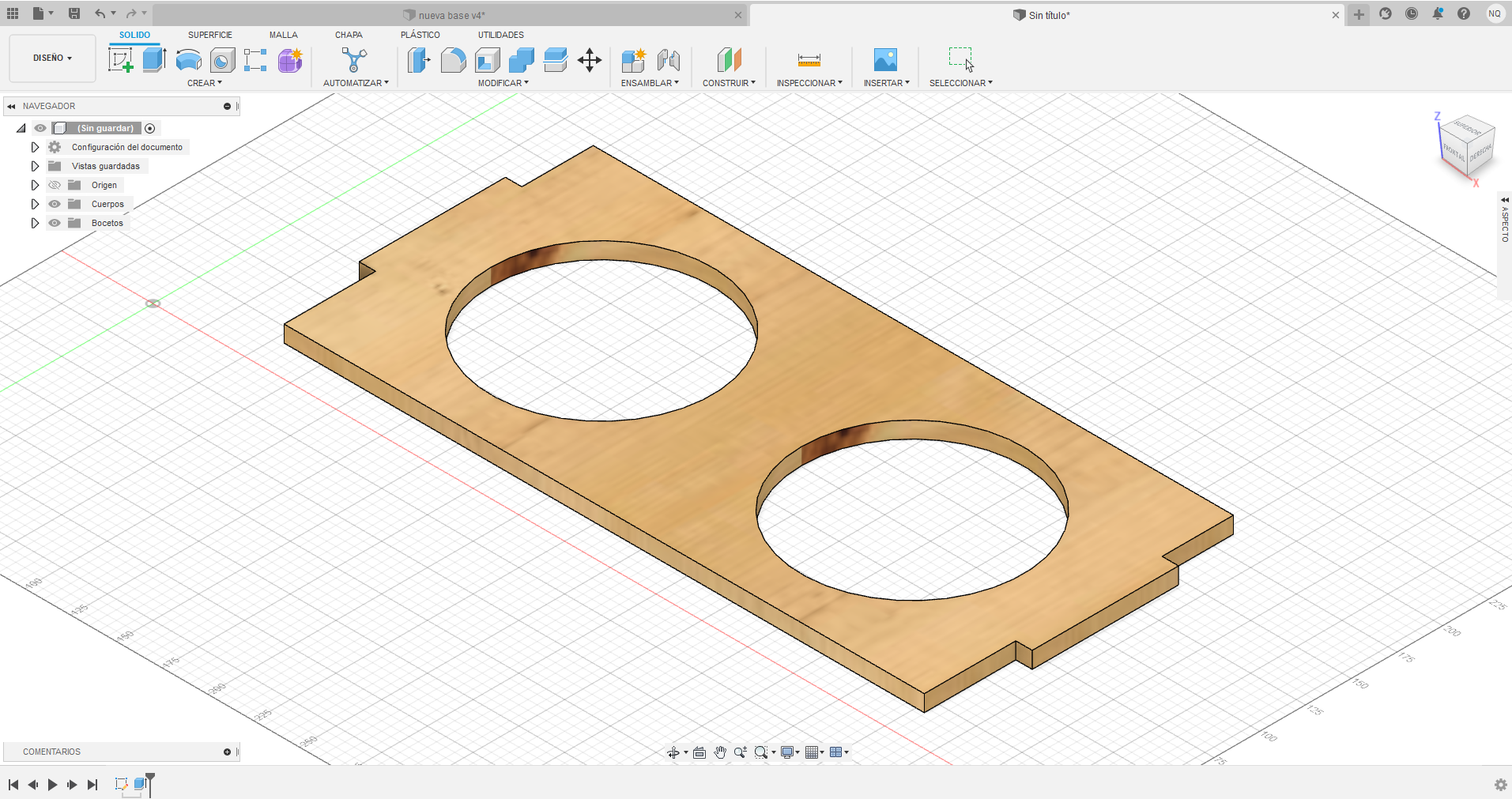Open the INSERTAR dropdown menu
Viewport: 1512px width, 799px height.
coord(886,83)
